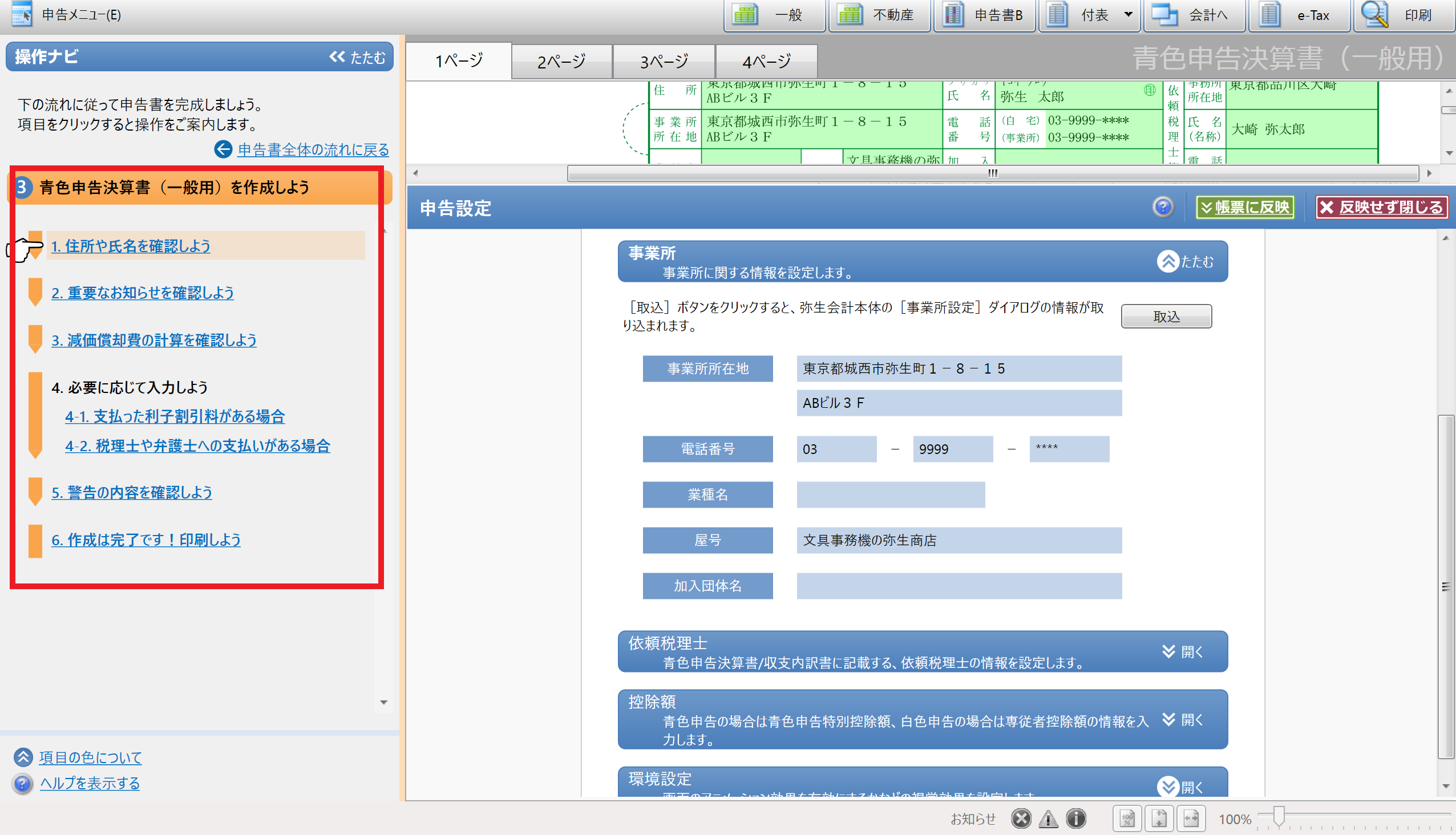The image size is (1456, 835).
Task: Open 4-2. 税理士や弁護士への支払いがある場合
Action: coord(197,445)
